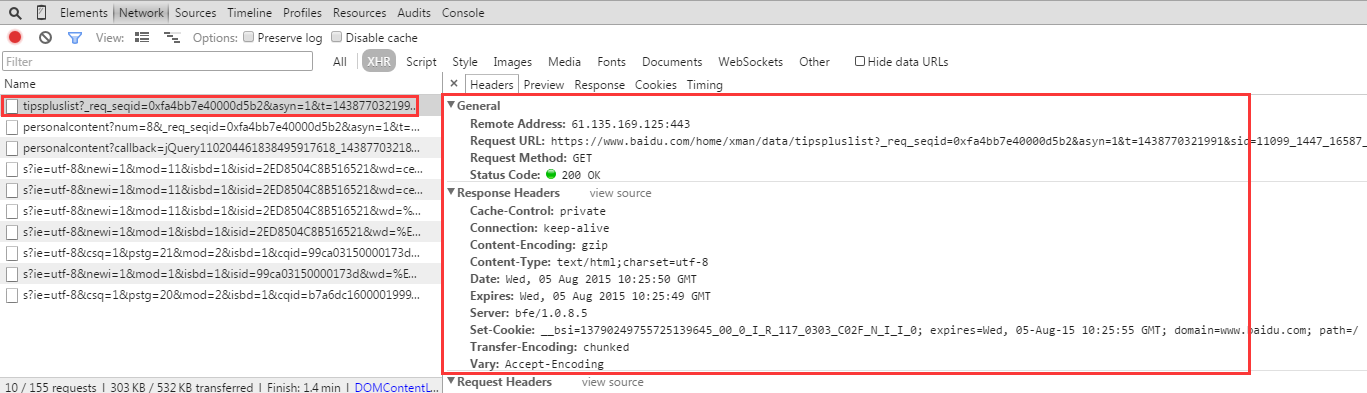Filter requests by XHR

tap(379, 61)
